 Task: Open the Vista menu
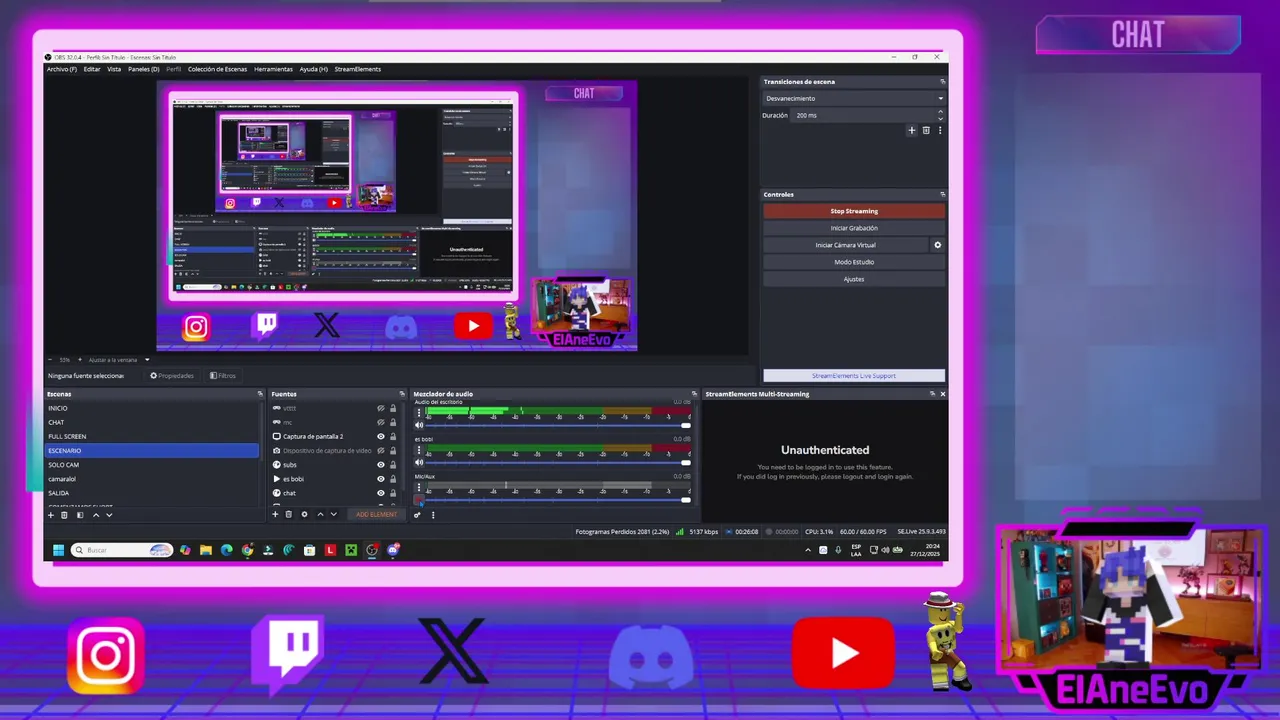point(114,69)
